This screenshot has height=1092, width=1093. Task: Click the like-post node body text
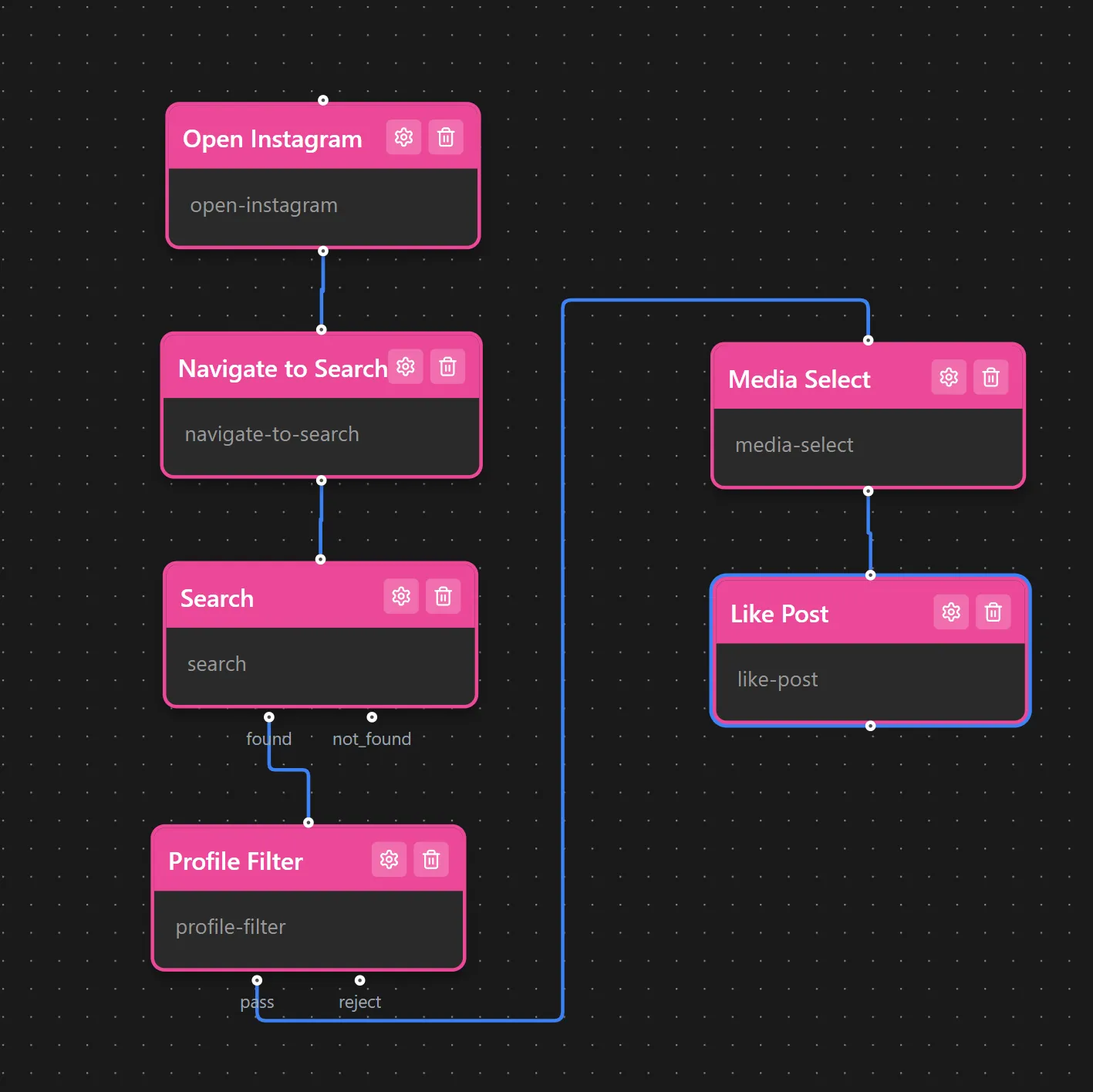click(x=778, y=679)
